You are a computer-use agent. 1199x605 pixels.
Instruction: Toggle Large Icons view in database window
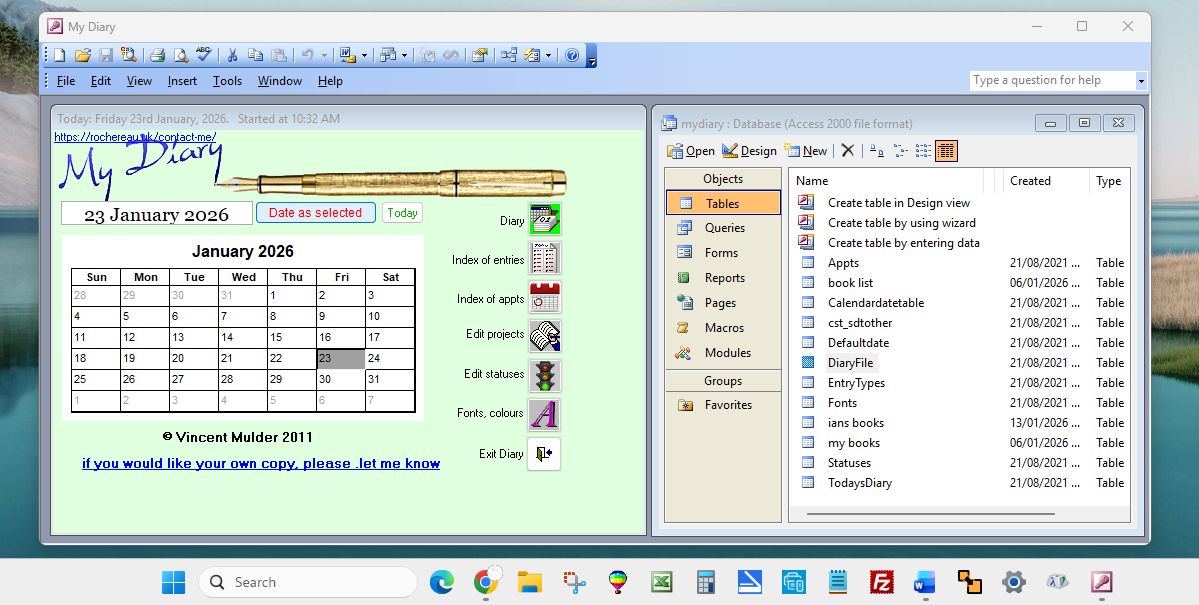876,151
